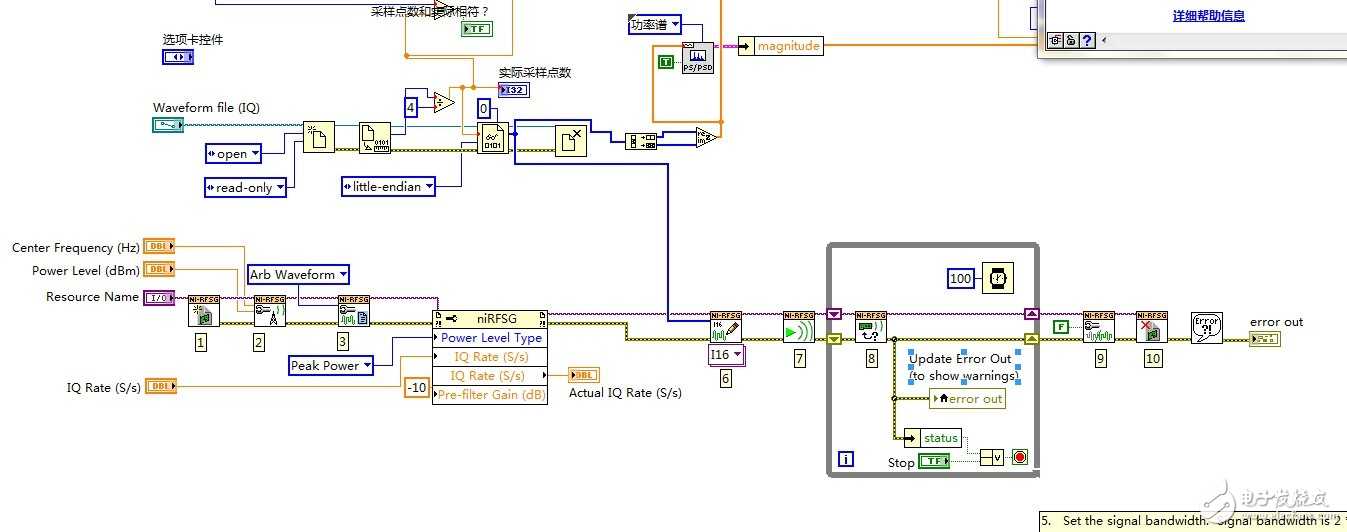The height and width of the screenshot is (532, 1347).
Task: Select the 选项卡控件 tab control terminal
Action: 178,57
